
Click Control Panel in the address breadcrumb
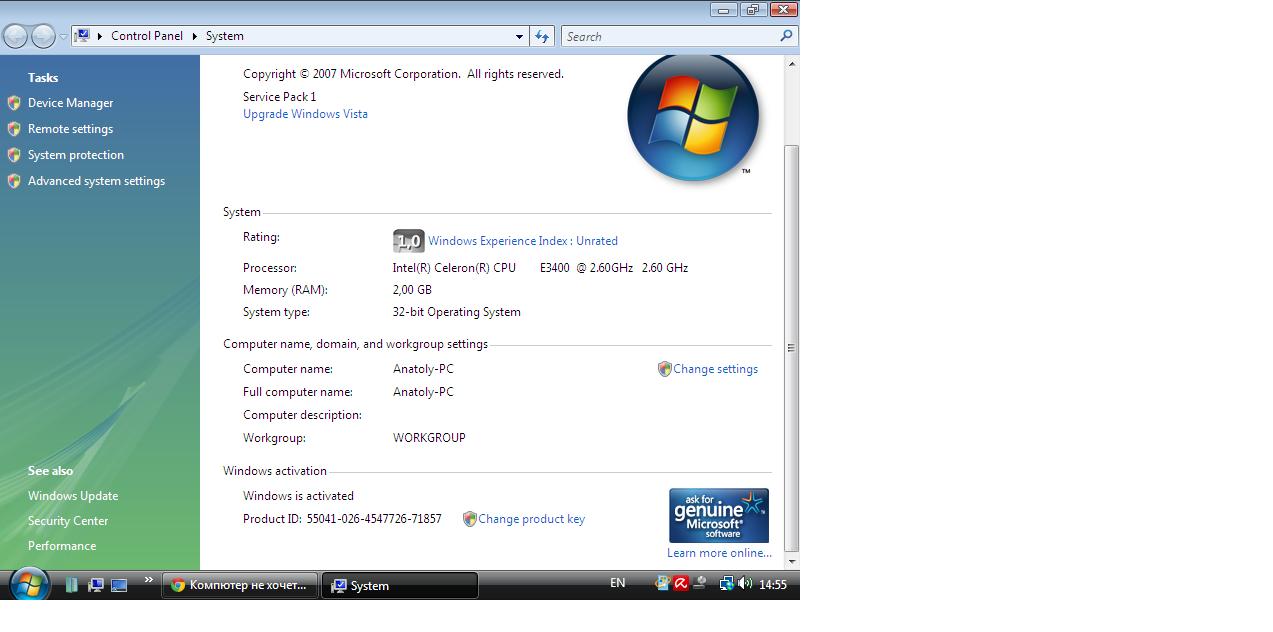click(x=147, y=36)
